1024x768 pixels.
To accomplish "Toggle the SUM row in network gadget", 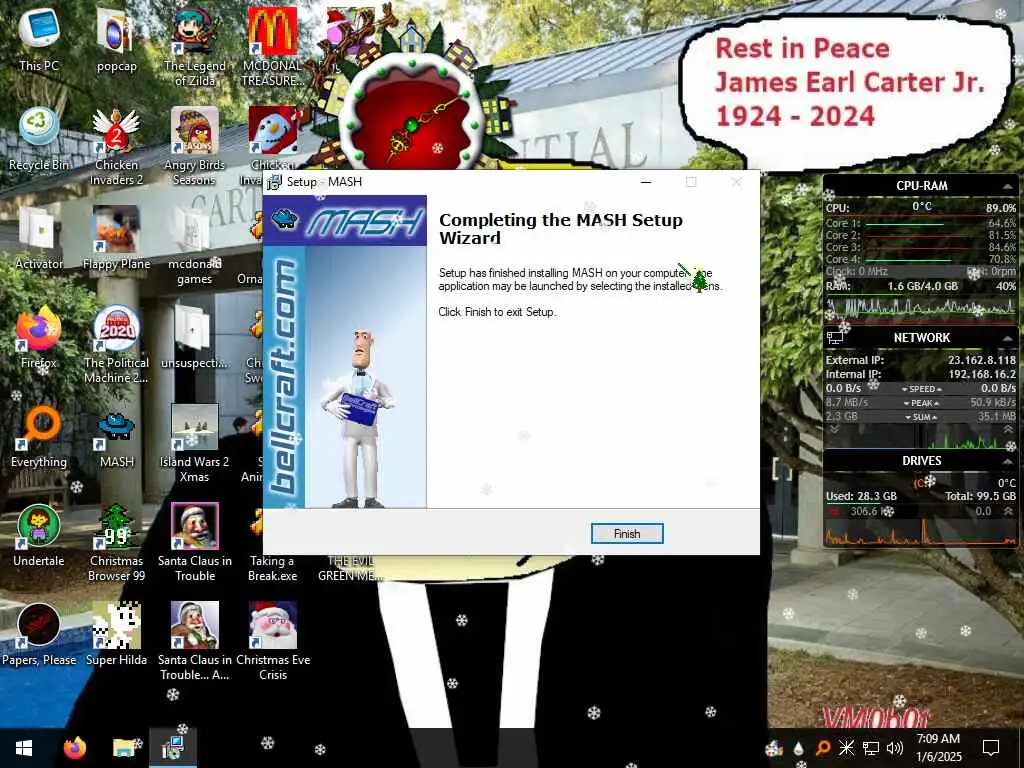I will click(x=921, y=417).
